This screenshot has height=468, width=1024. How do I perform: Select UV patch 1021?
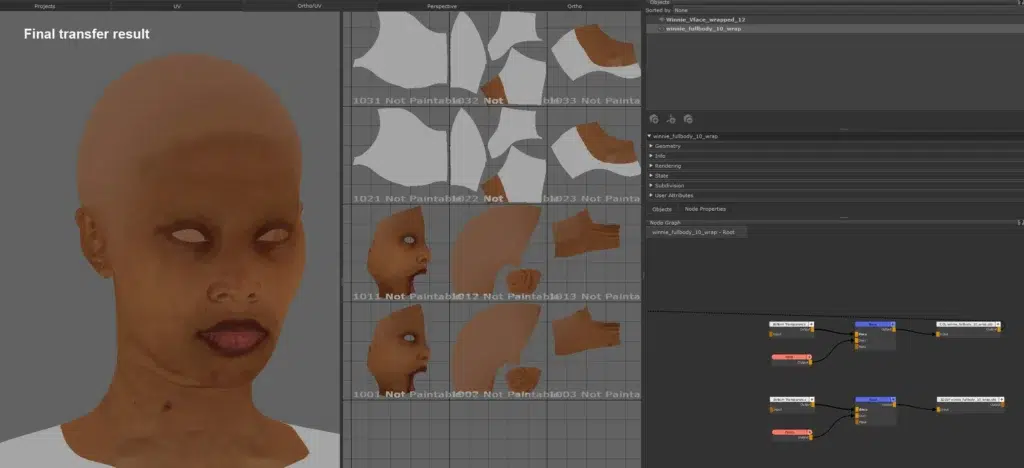(x=400, y=157)
